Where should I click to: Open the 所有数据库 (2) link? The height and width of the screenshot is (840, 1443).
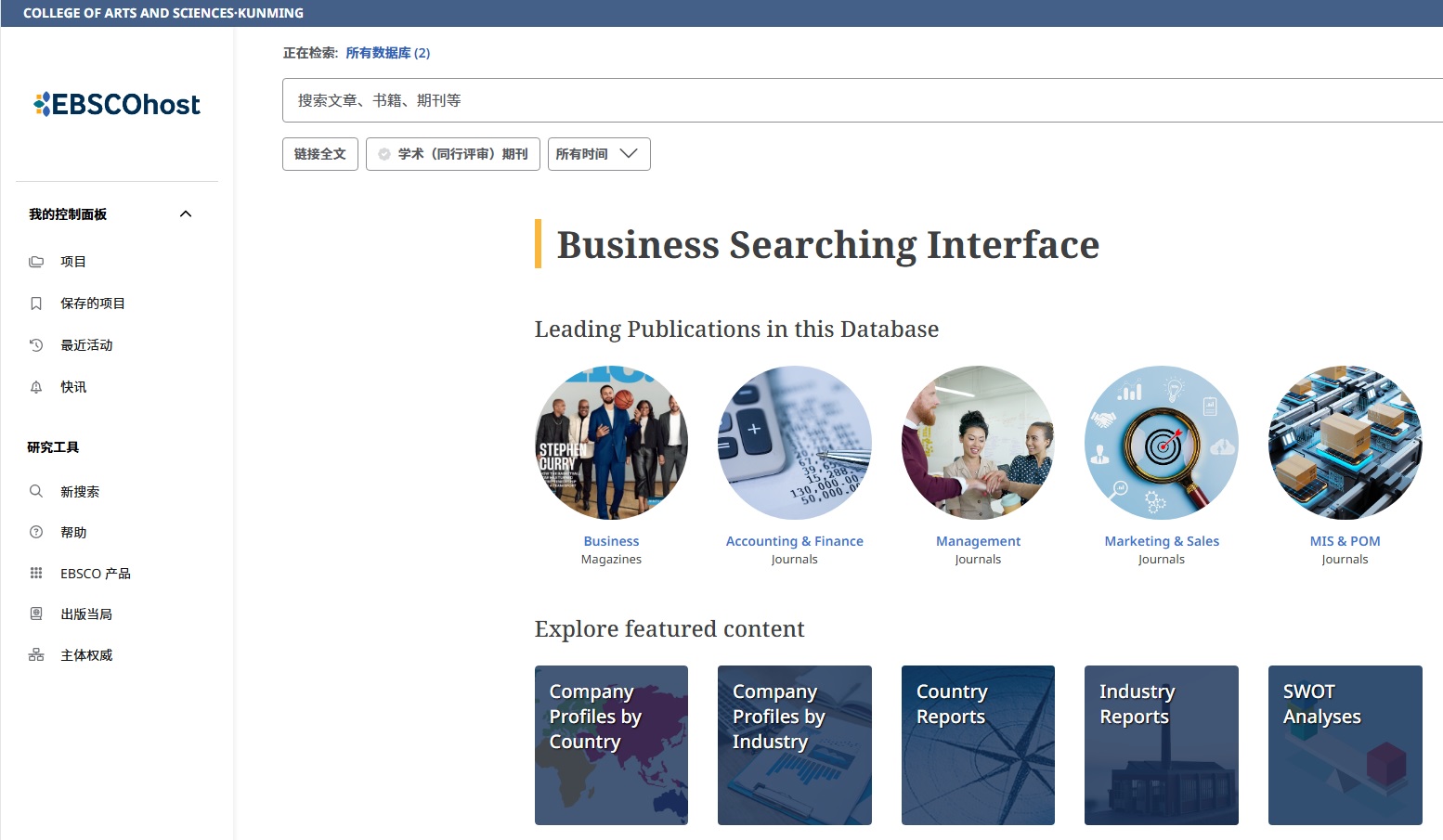pyautogui.click(x=388, y=53)
